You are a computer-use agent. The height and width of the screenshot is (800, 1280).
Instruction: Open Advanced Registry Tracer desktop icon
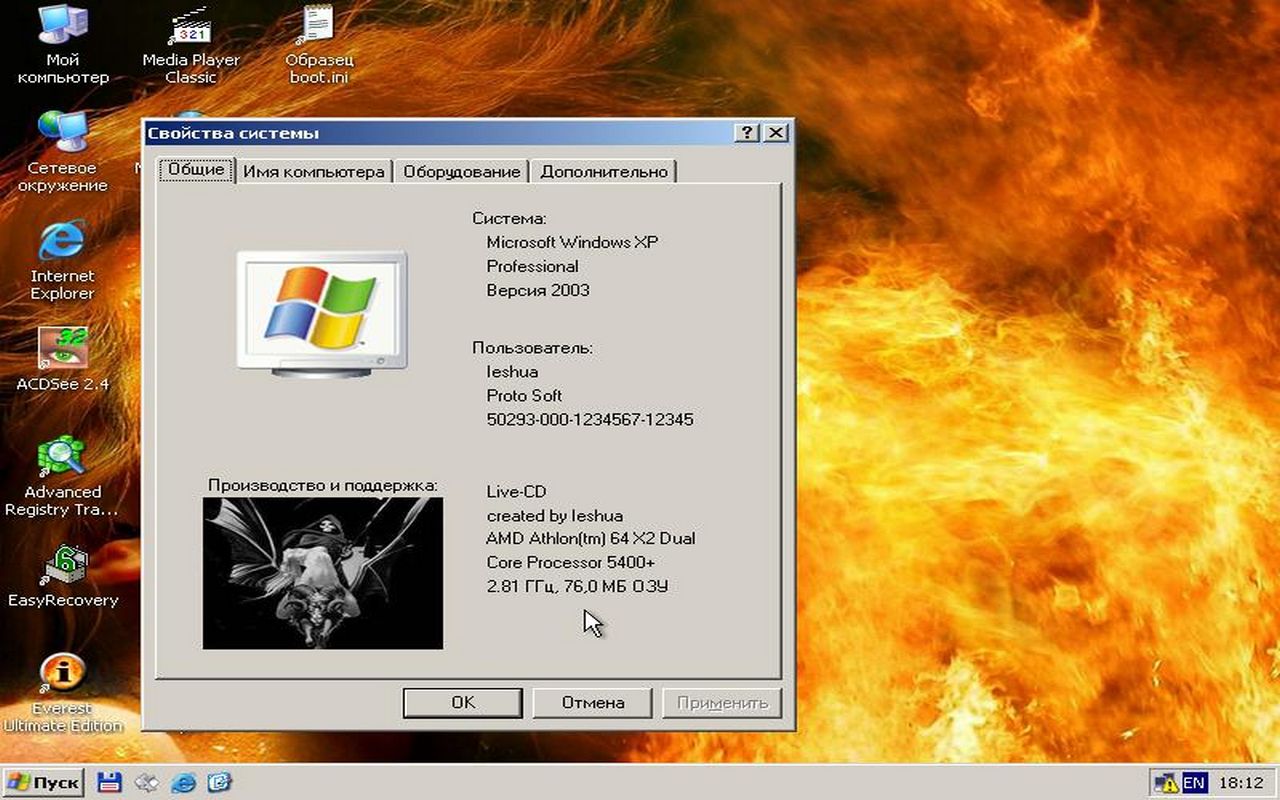[x=62, y=458]
